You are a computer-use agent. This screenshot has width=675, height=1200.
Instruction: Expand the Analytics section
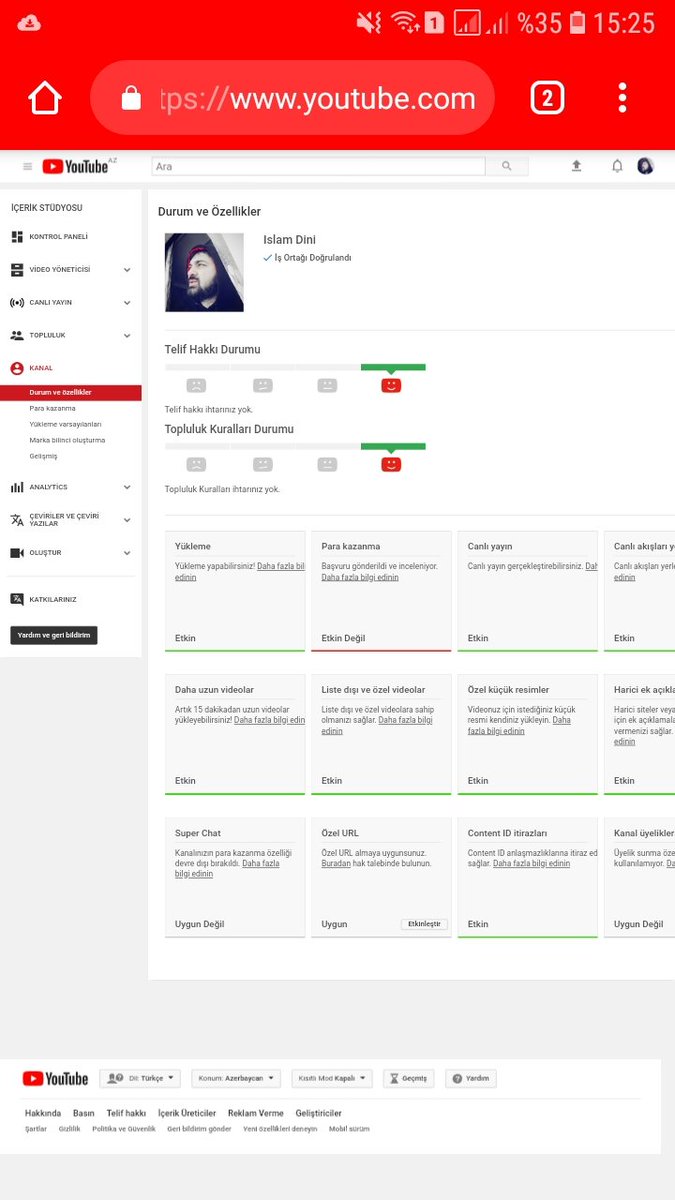click(x=127, y=487)
